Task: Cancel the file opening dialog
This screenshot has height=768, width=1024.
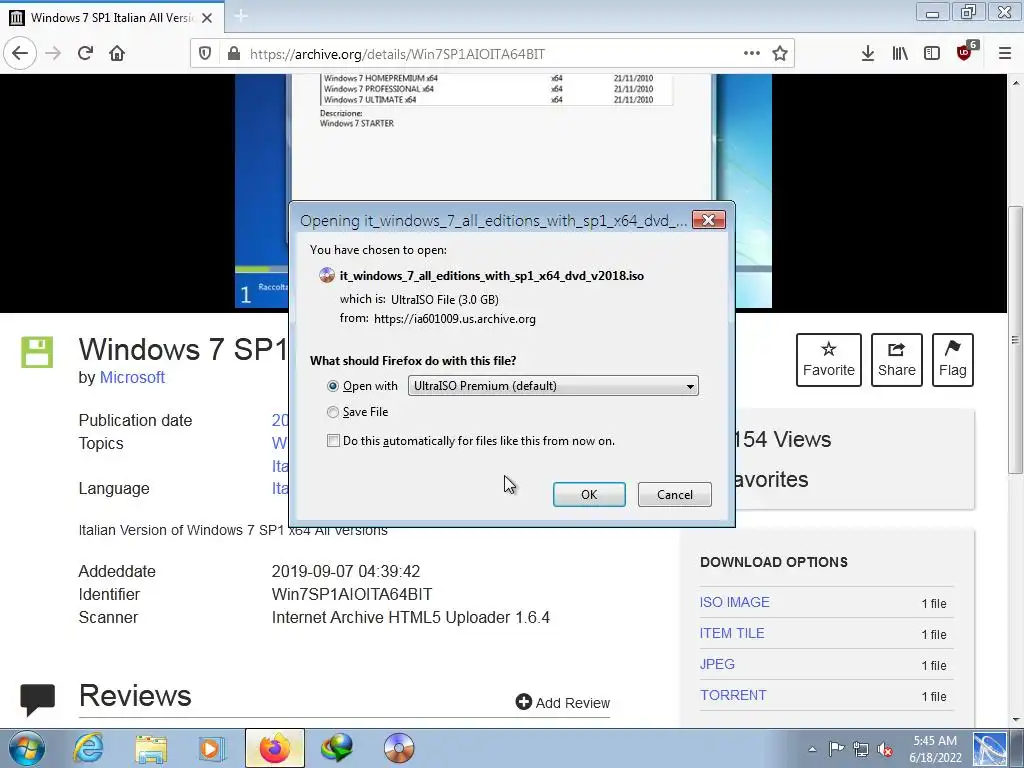Action: (675, 494)
